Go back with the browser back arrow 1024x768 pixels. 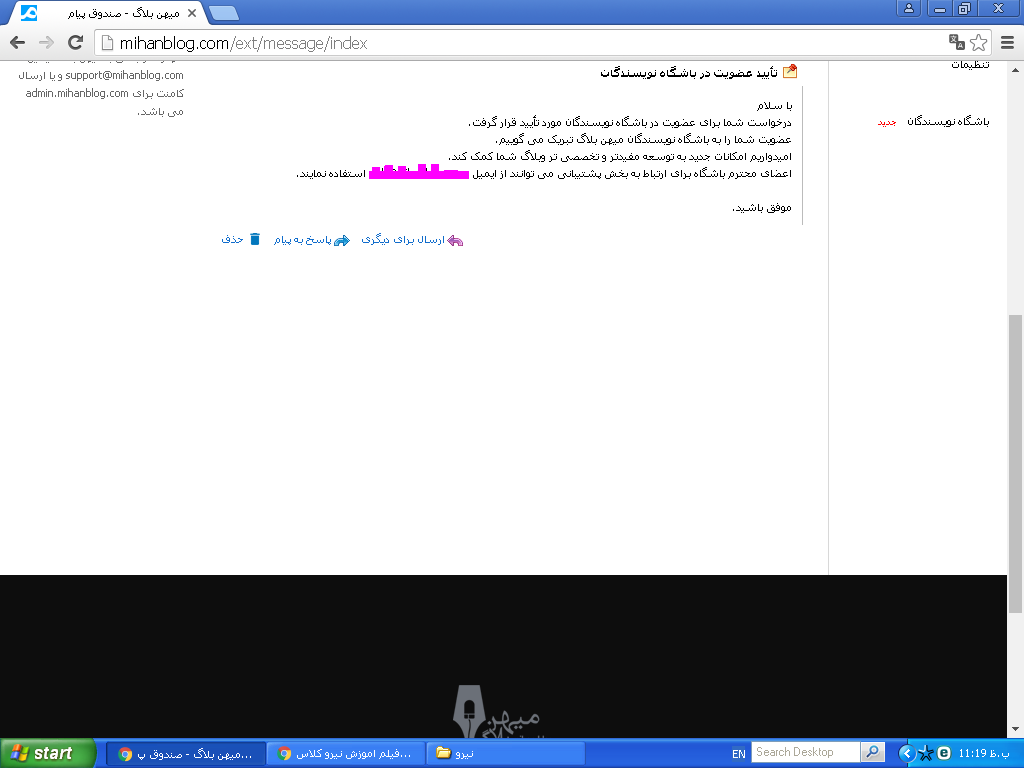coord(18,43)
